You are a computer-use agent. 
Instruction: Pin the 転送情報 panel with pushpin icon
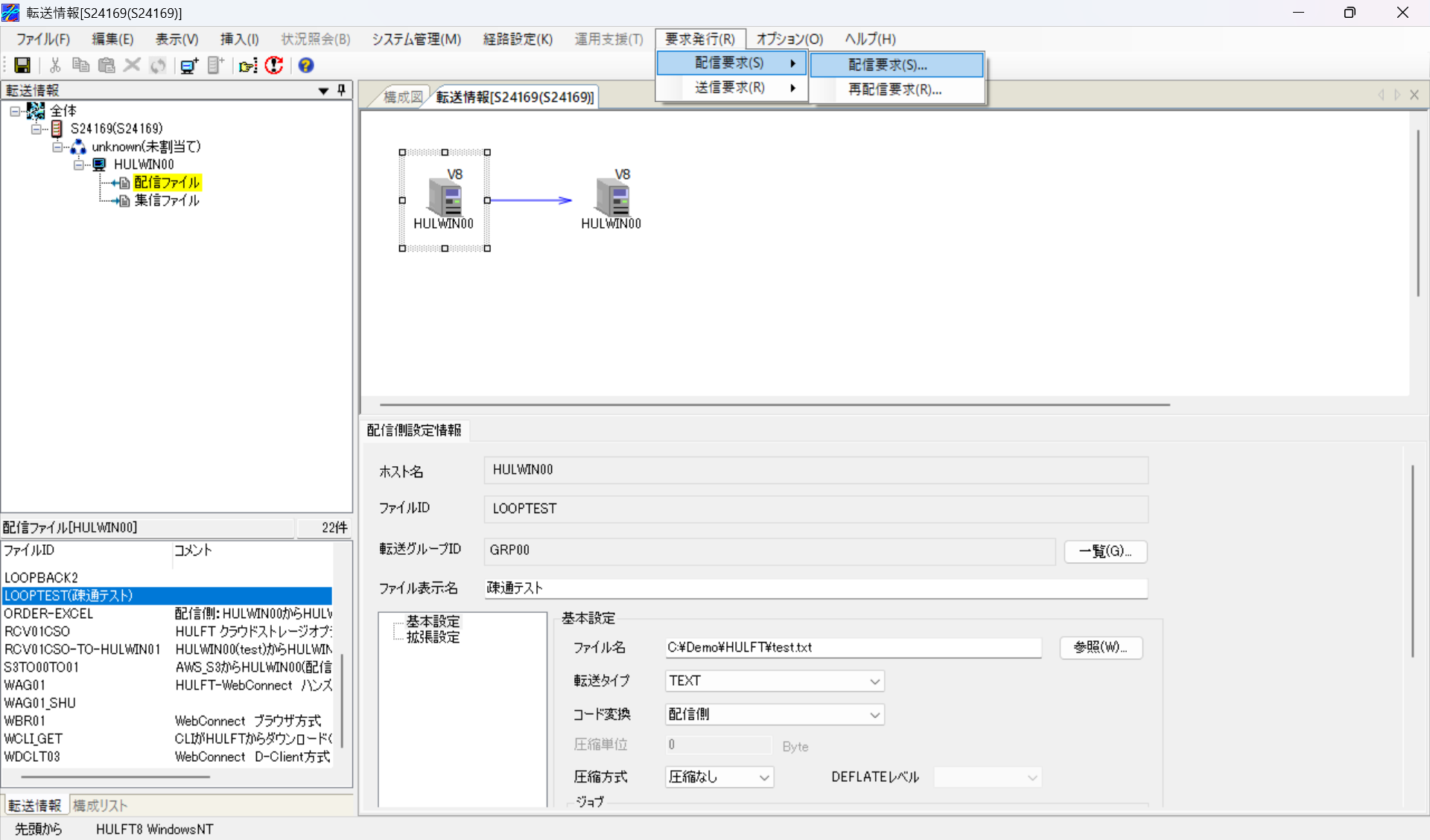(x=341, y=90)
